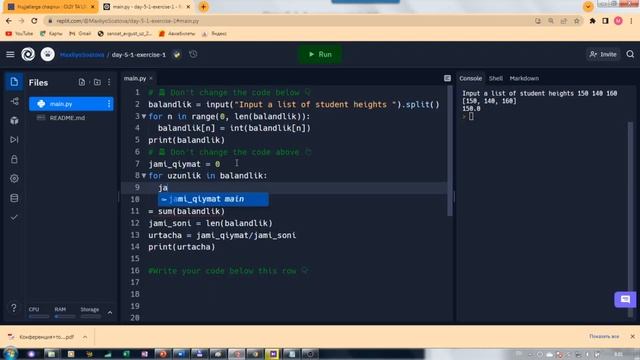Close the downloads bar
Viewport: 640px width, 360px height.
[632, 337]
